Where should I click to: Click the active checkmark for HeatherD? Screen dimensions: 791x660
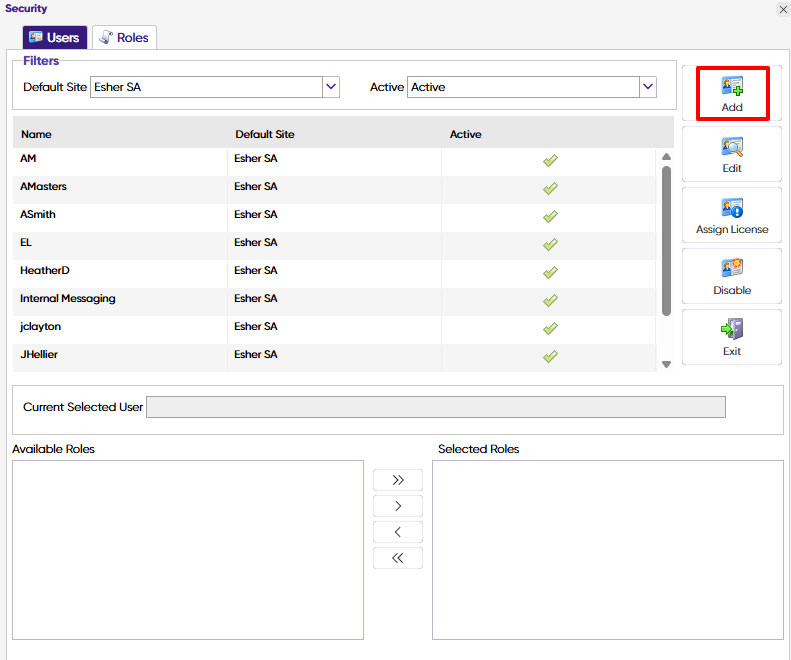[550, 272]
